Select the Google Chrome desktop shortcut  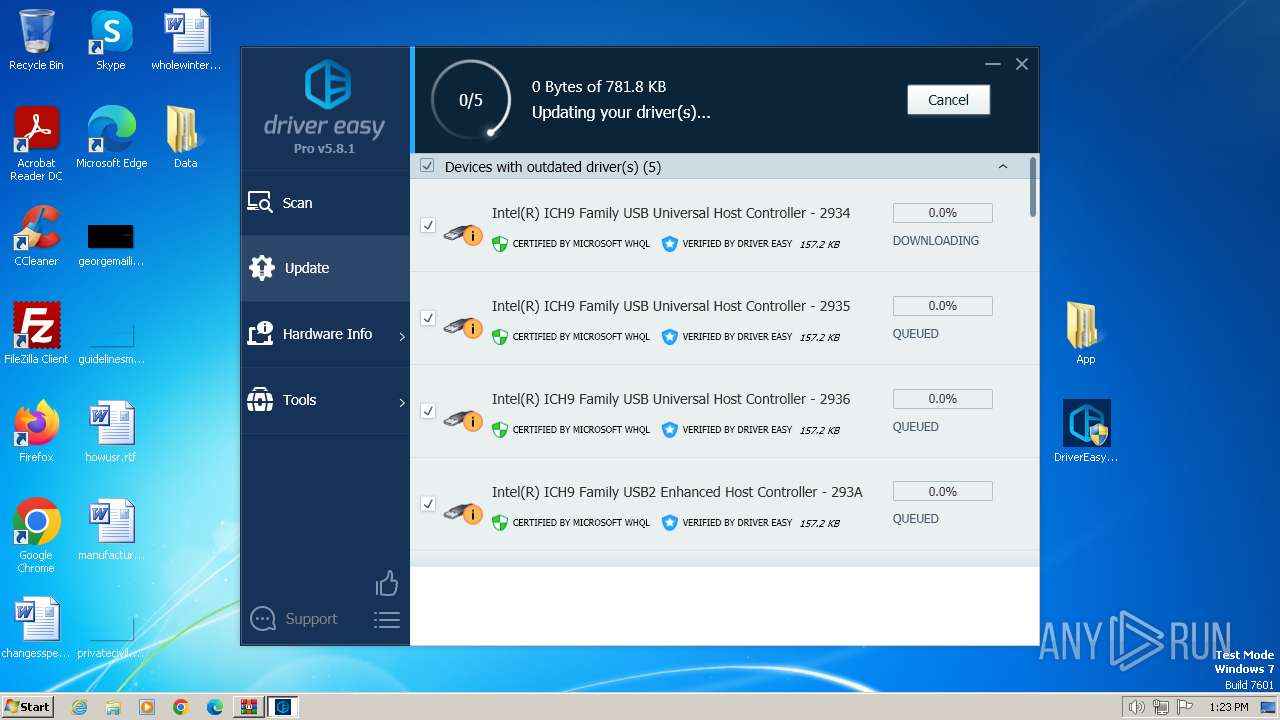(x=36, y=536)
